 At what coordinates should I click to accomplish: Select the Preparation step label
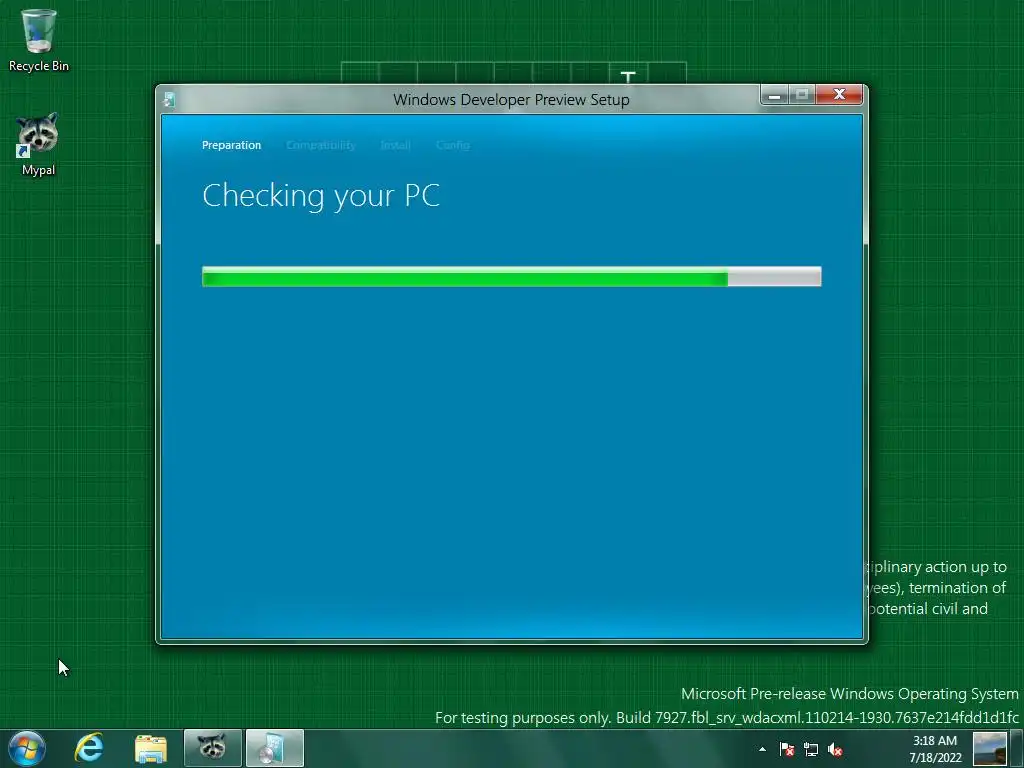[231, 145]
